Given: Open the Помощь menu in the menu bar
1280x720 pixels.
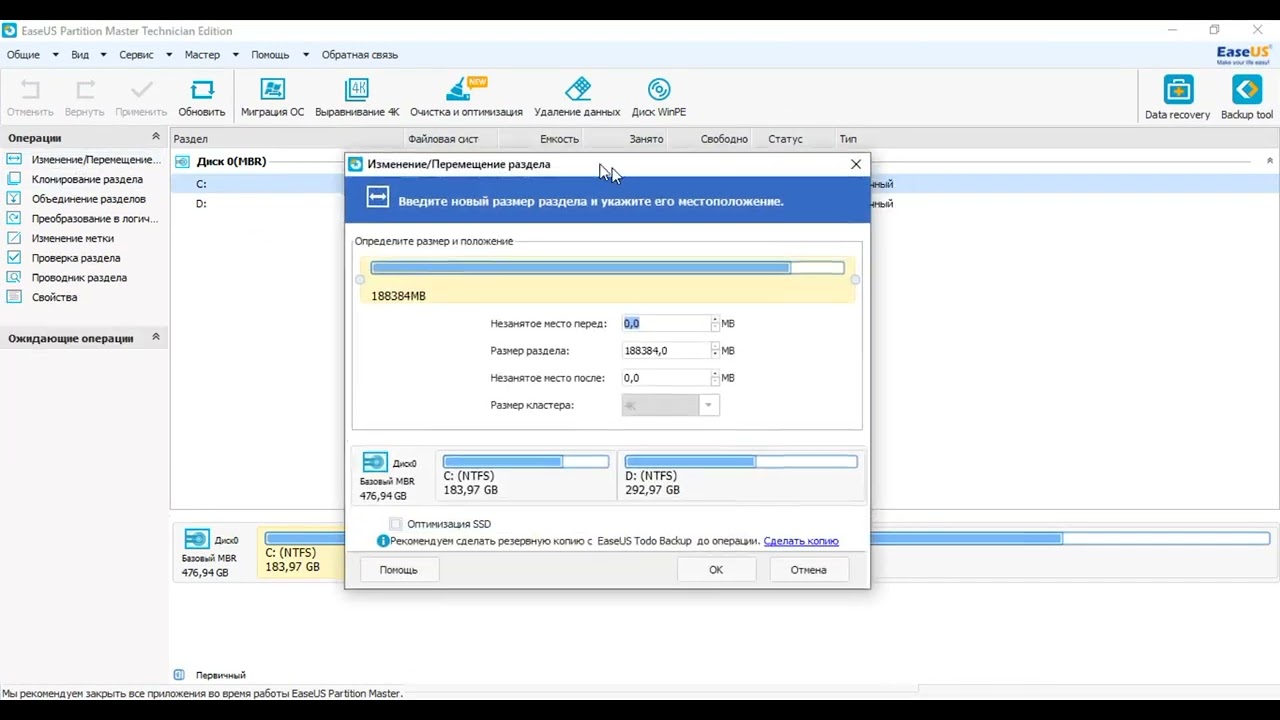Looking at the screenshot, I should coord(279,55).
